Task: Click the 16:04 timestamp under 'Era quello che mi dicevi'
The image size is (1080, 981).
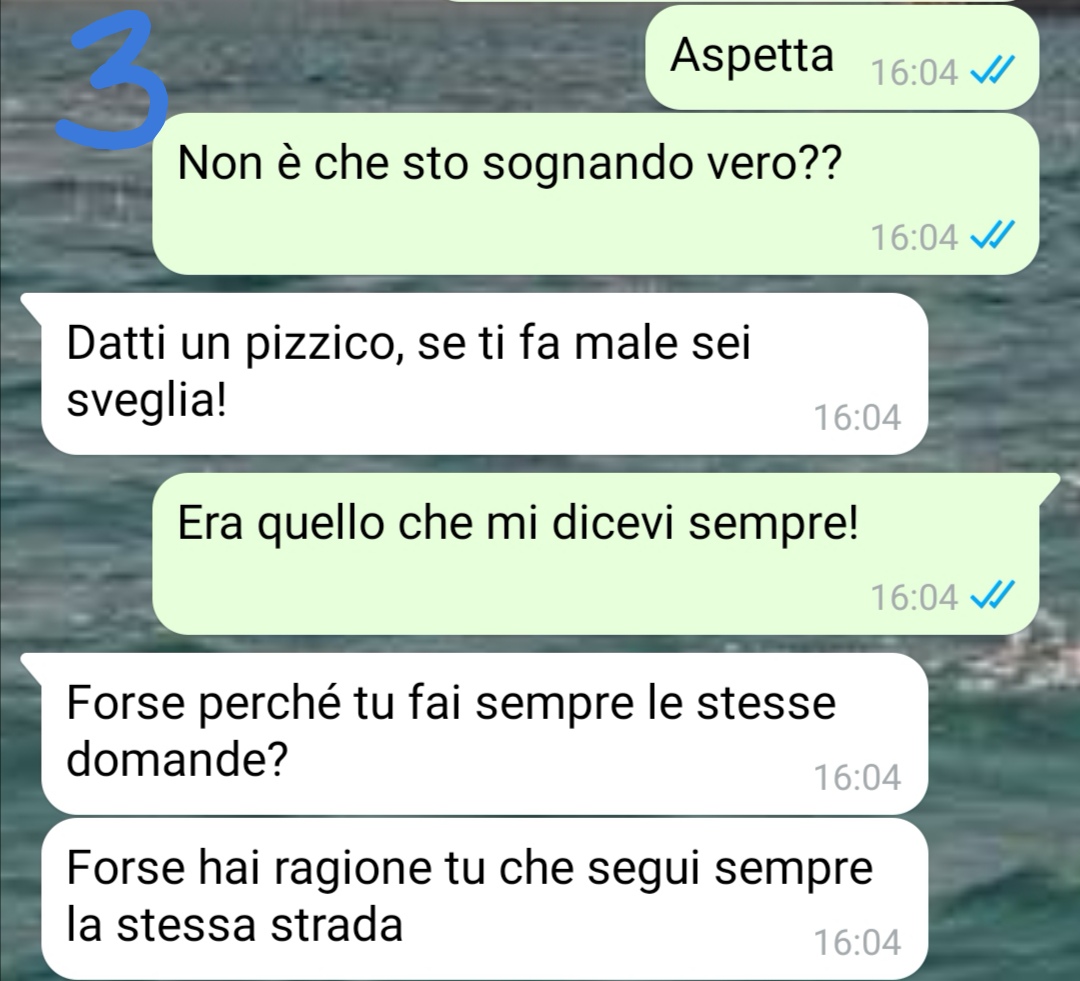Action: click(914, 597)
